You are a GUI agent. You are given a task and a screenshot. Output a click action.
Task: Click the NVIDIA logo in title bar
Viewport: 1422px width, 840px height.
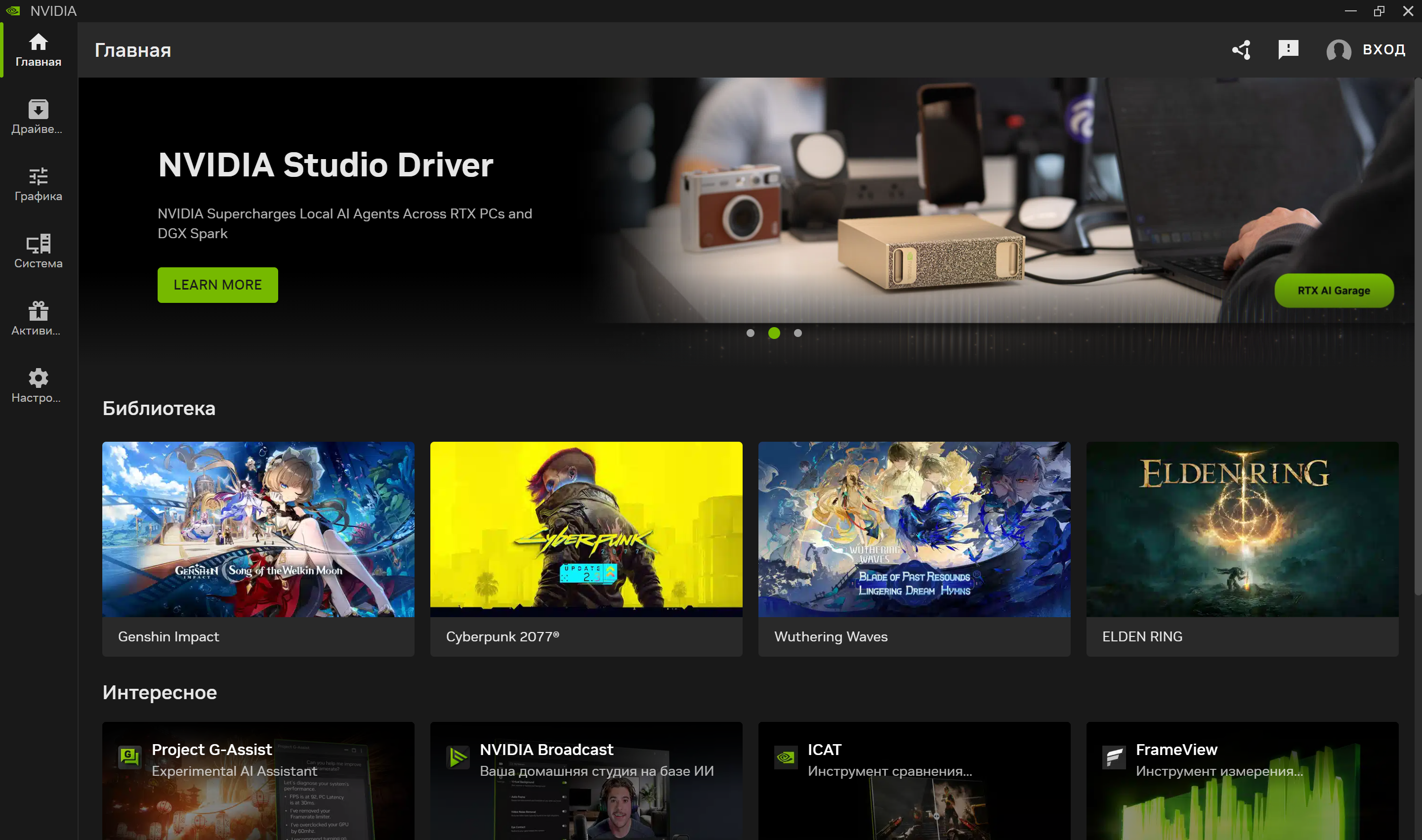point(13,11)
